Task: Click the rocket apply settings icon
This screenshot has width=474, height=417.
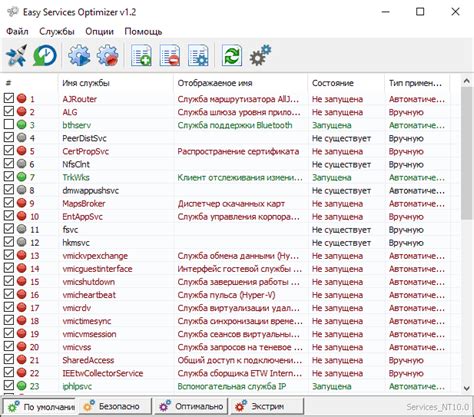Action: click(x=16, y=55)
